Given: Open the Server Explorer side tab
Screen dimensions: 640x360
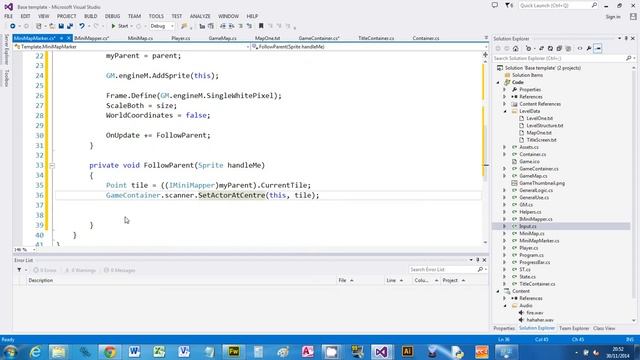Looking at the screenshot, I should (6, 50).
